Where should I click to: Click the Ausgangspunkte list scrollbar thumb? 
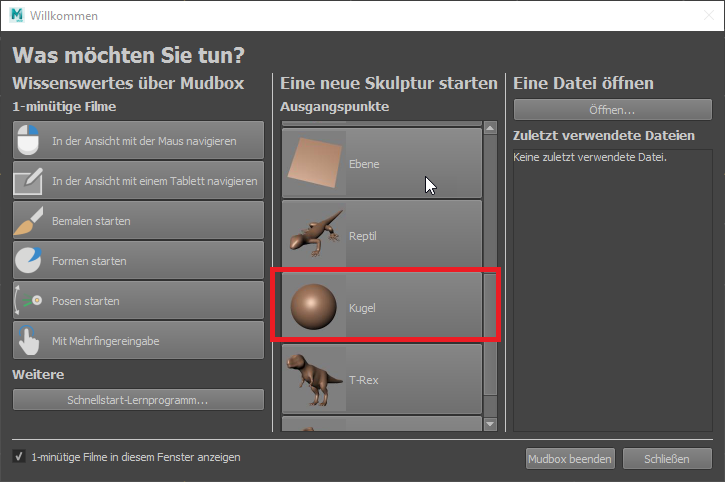pyautogui.click(x=490, y=334)
